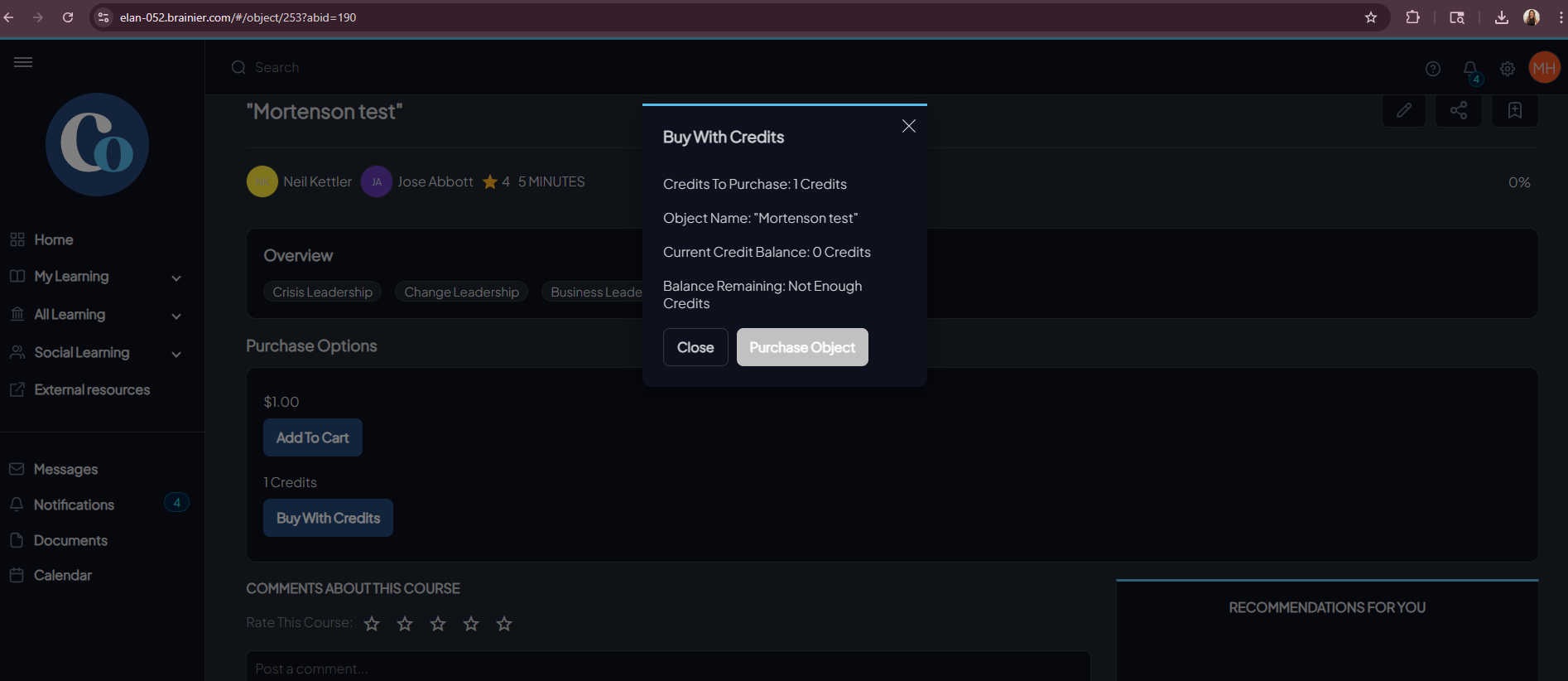The image size is (1568, 681).
Task: Open Social Learning menu item
Action: click(81, 353)
